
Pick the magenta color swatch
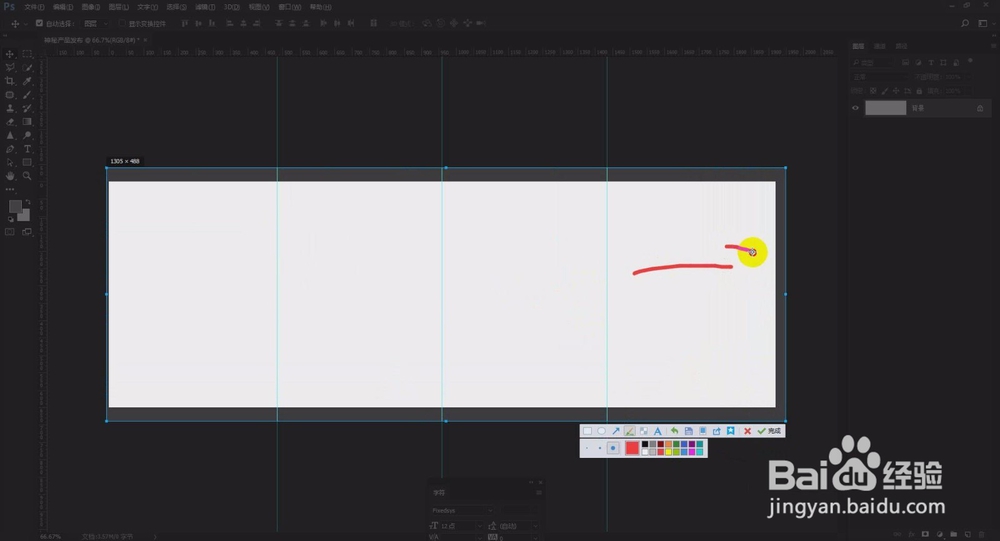[692, 452]
